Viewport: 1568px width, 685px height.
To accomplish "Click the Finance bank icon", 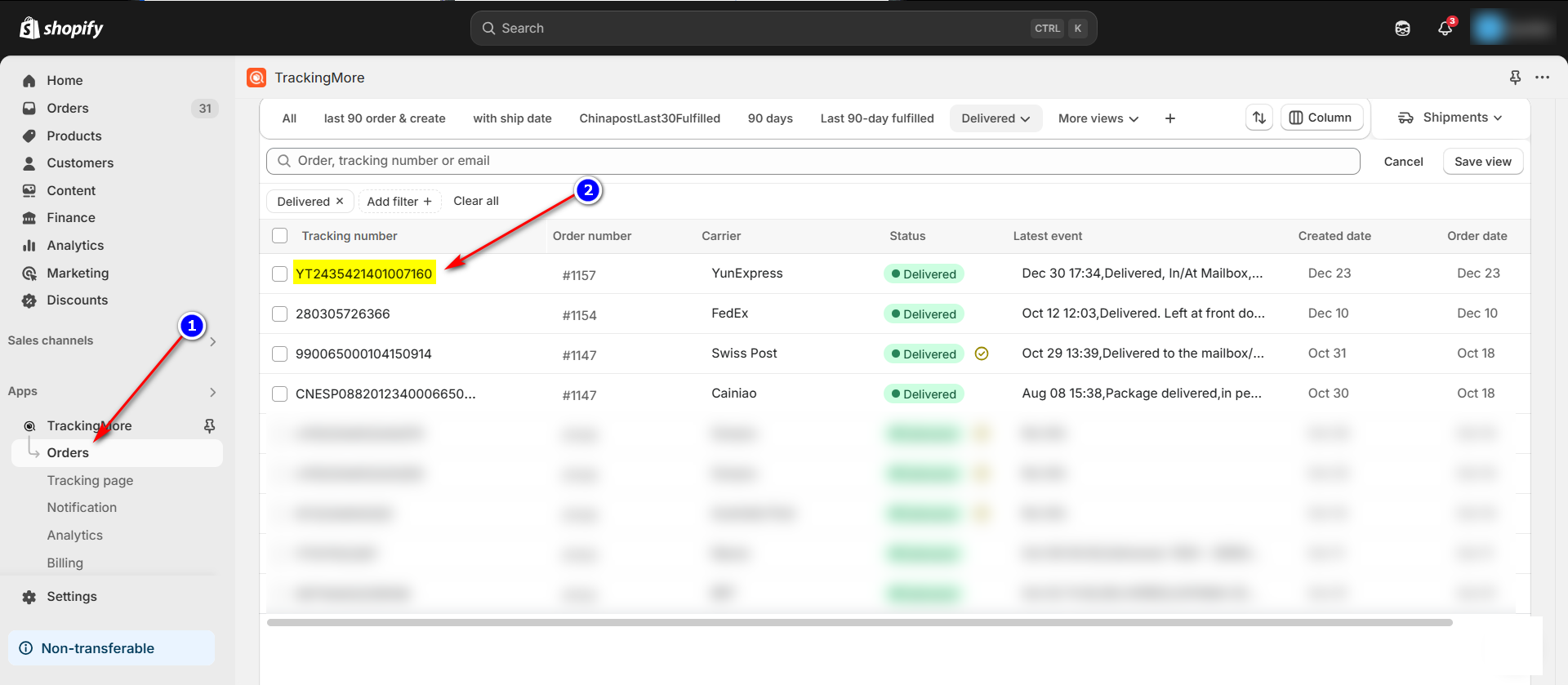I will pos(29,218).
